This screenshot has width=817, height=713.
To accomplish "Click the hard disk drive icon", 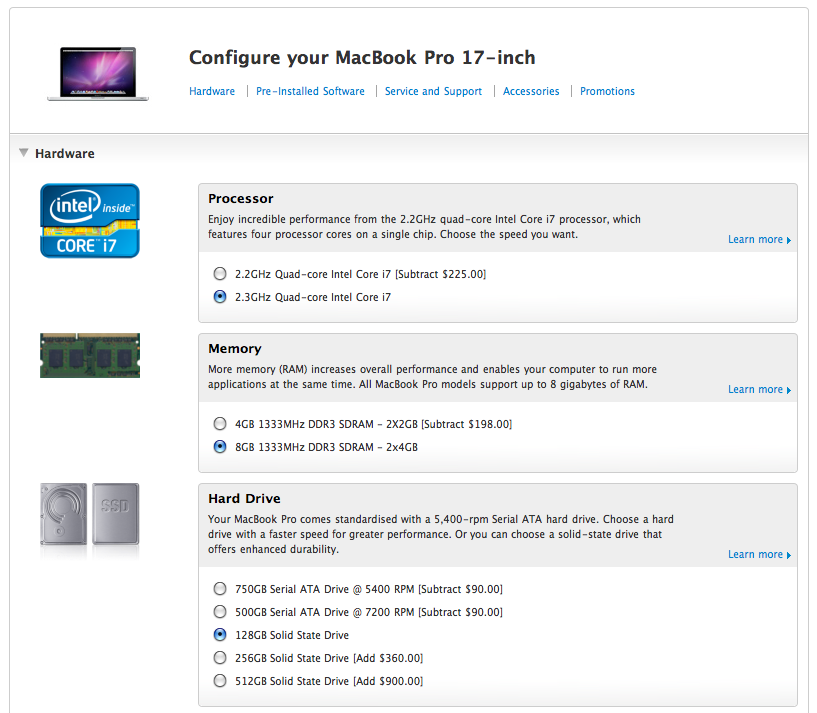I will click(64, 514).
